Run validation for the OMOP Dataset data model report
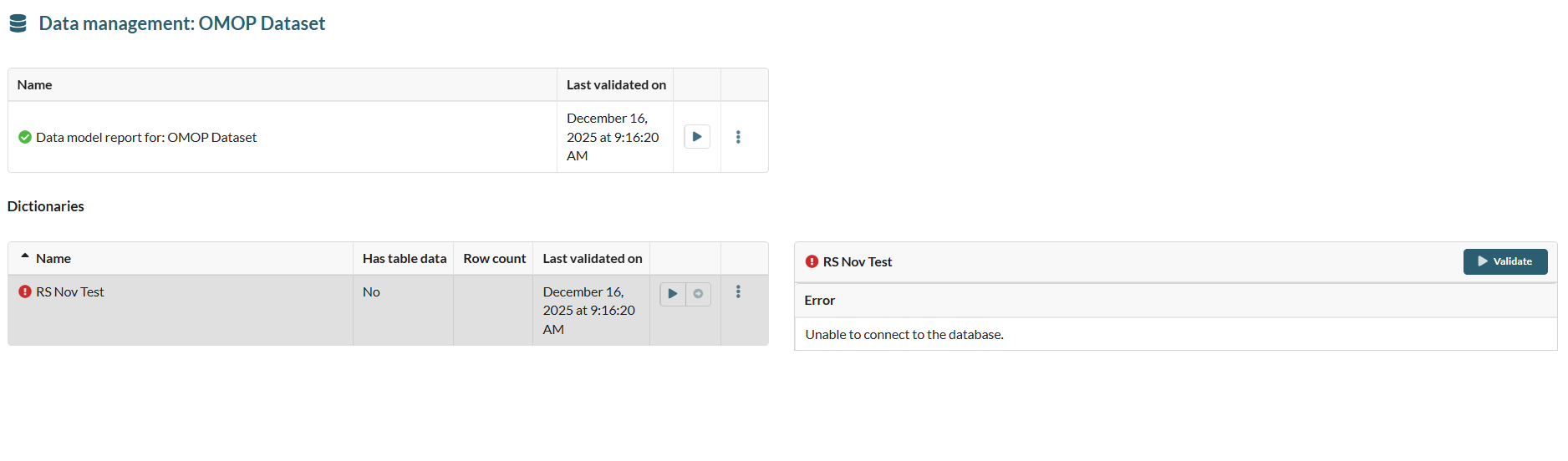The image size is (1568, 461). click(x=697, y=137)
